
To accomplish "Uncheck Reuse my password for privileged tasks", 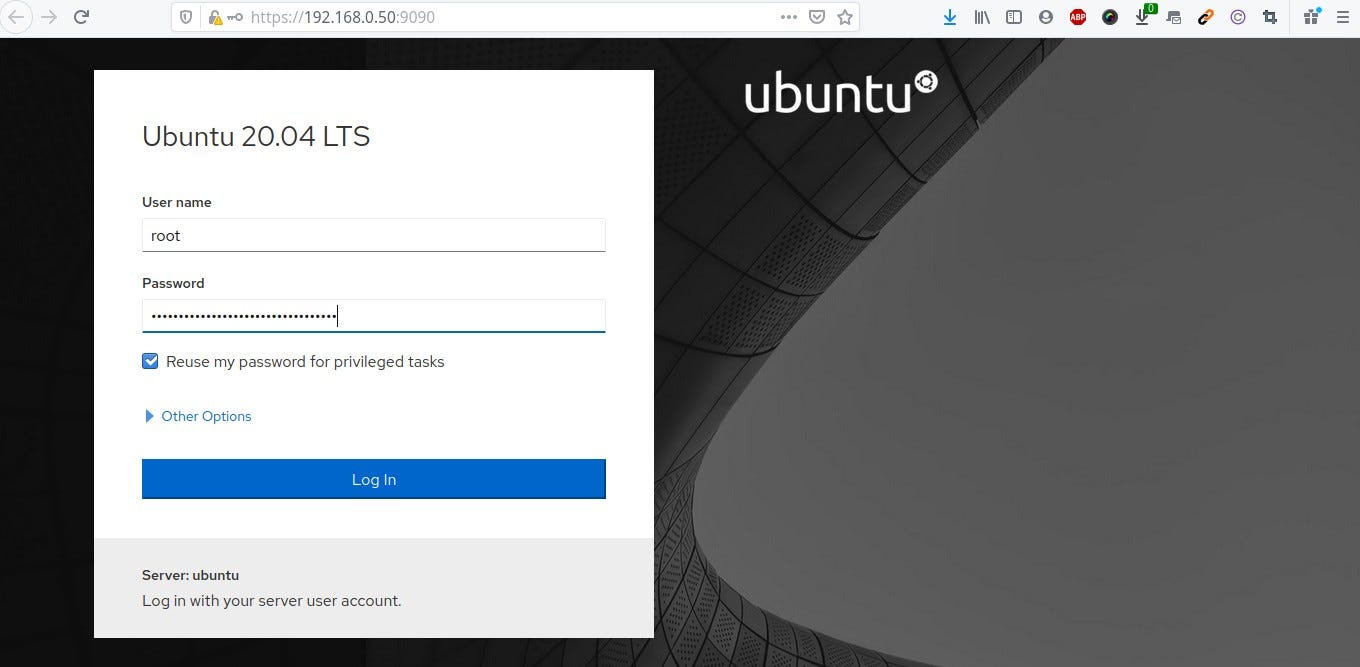I will [150, 361].
